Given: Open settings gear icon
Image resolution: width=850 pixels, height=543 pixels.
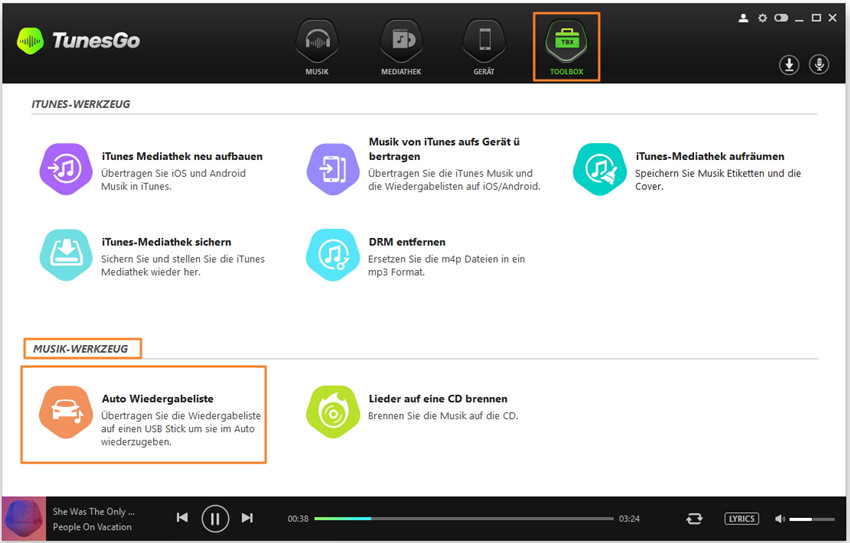Looking at the screenshot, I should point(762,18).
